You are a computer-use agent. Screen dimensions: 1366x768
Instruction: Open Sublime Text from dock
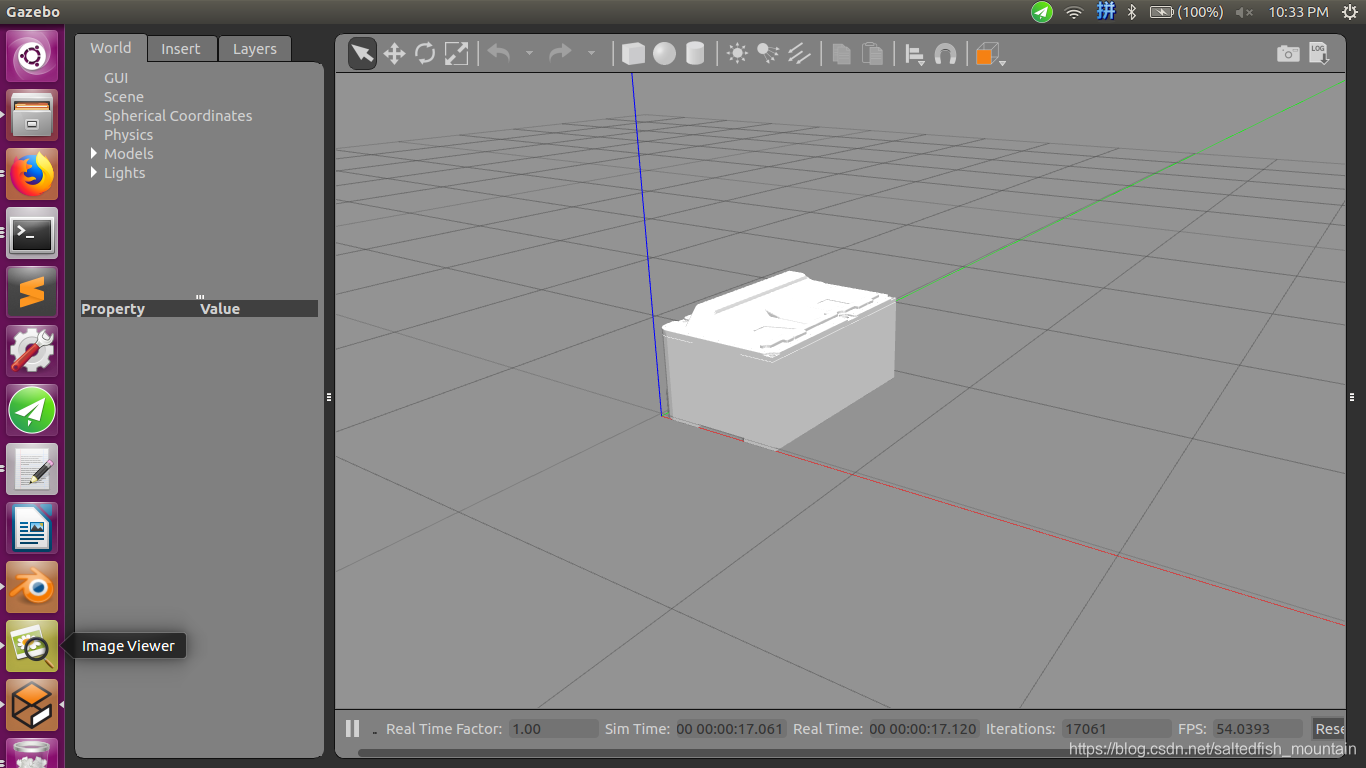pyautogui.click(x=32, y=292)
